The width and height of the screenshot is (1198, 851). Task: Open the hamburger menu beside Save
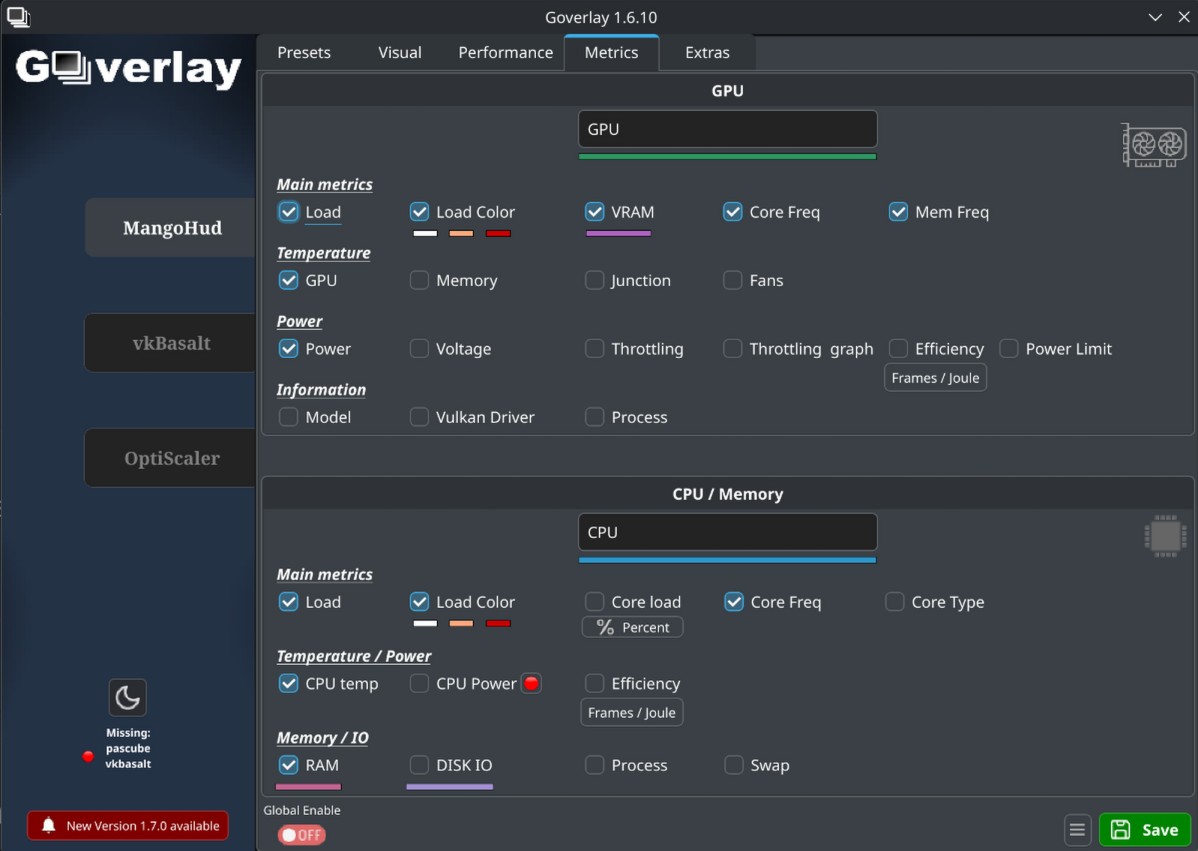click(x=1077, y=830)
